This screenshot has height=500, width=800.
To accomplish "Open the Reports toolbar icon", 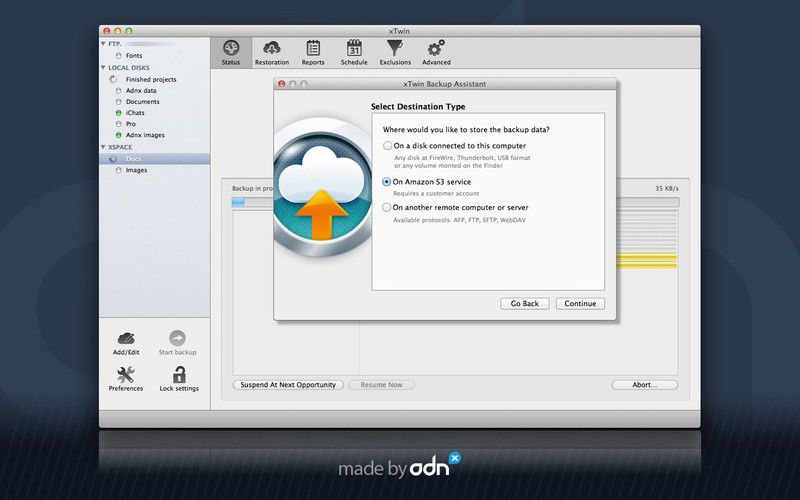I will coord(313,48).
